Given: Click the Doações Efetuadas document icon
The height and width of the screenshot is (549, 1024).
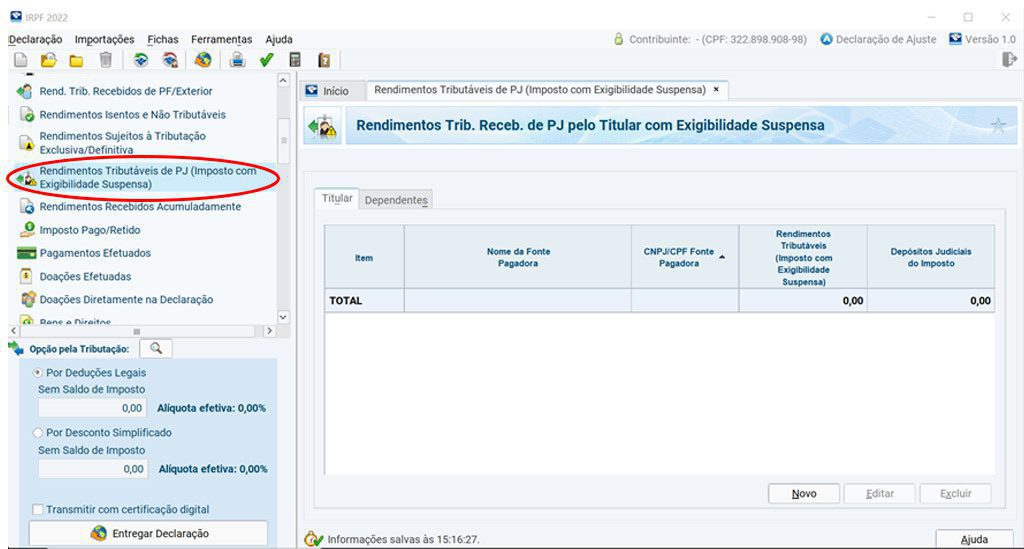Looking at the screenshot, I should click(x=26, y=276).
